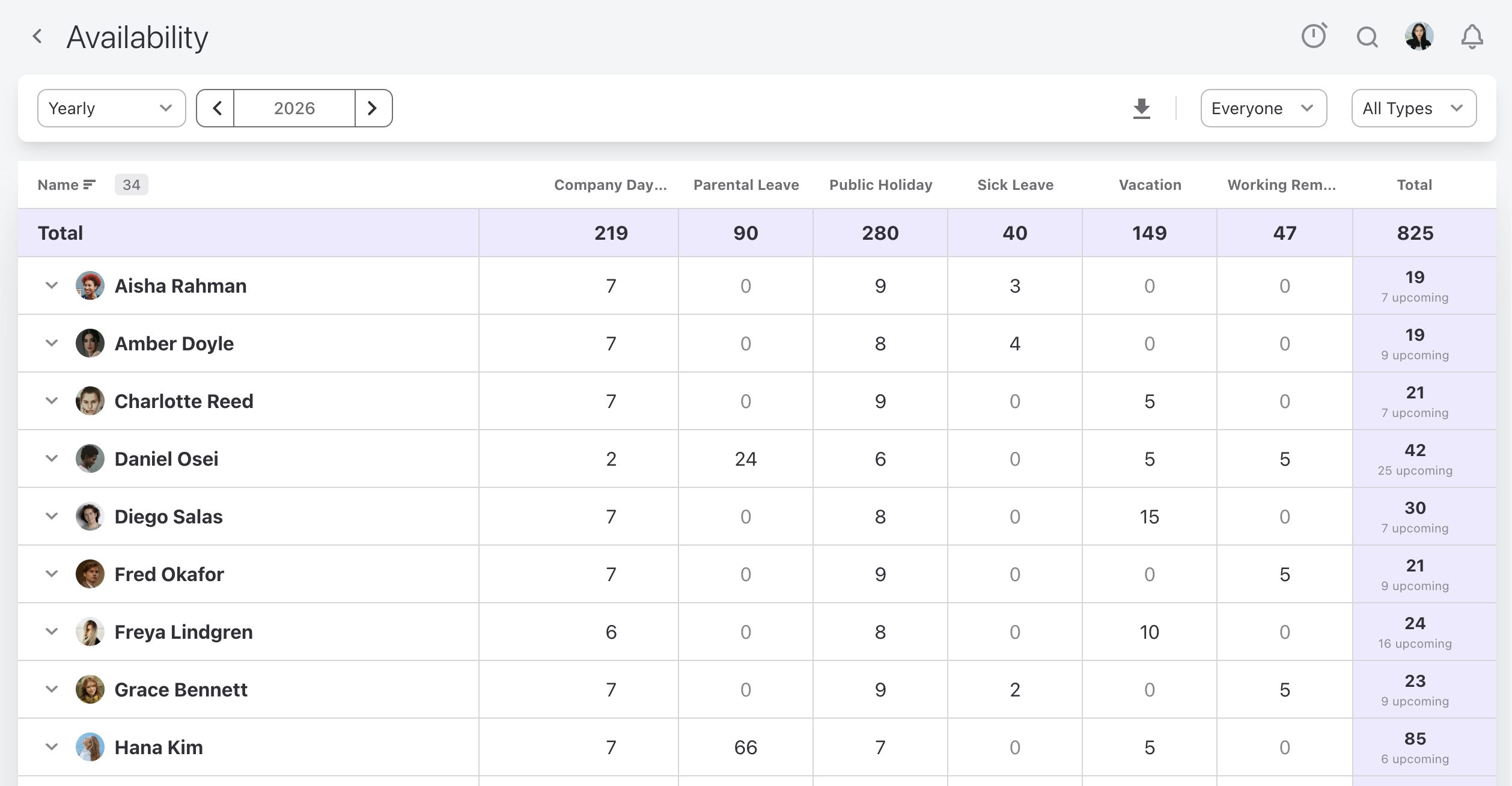This screenshot has height=786, width=1512.
Task: Select the Public Holiday column header
Action: (x=880, y=185)
